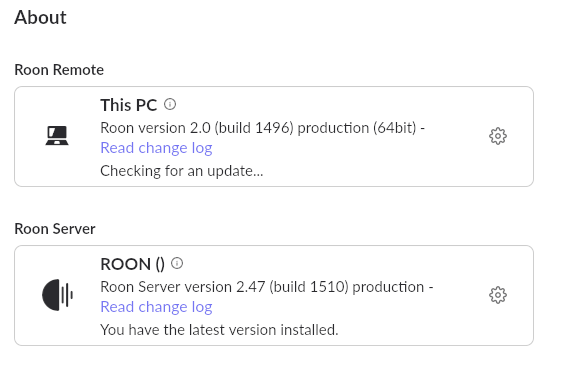Open Read change log for Roon Server
Image resolution: width=565 pixels, height=380 pixels.
tap(156, 307)
